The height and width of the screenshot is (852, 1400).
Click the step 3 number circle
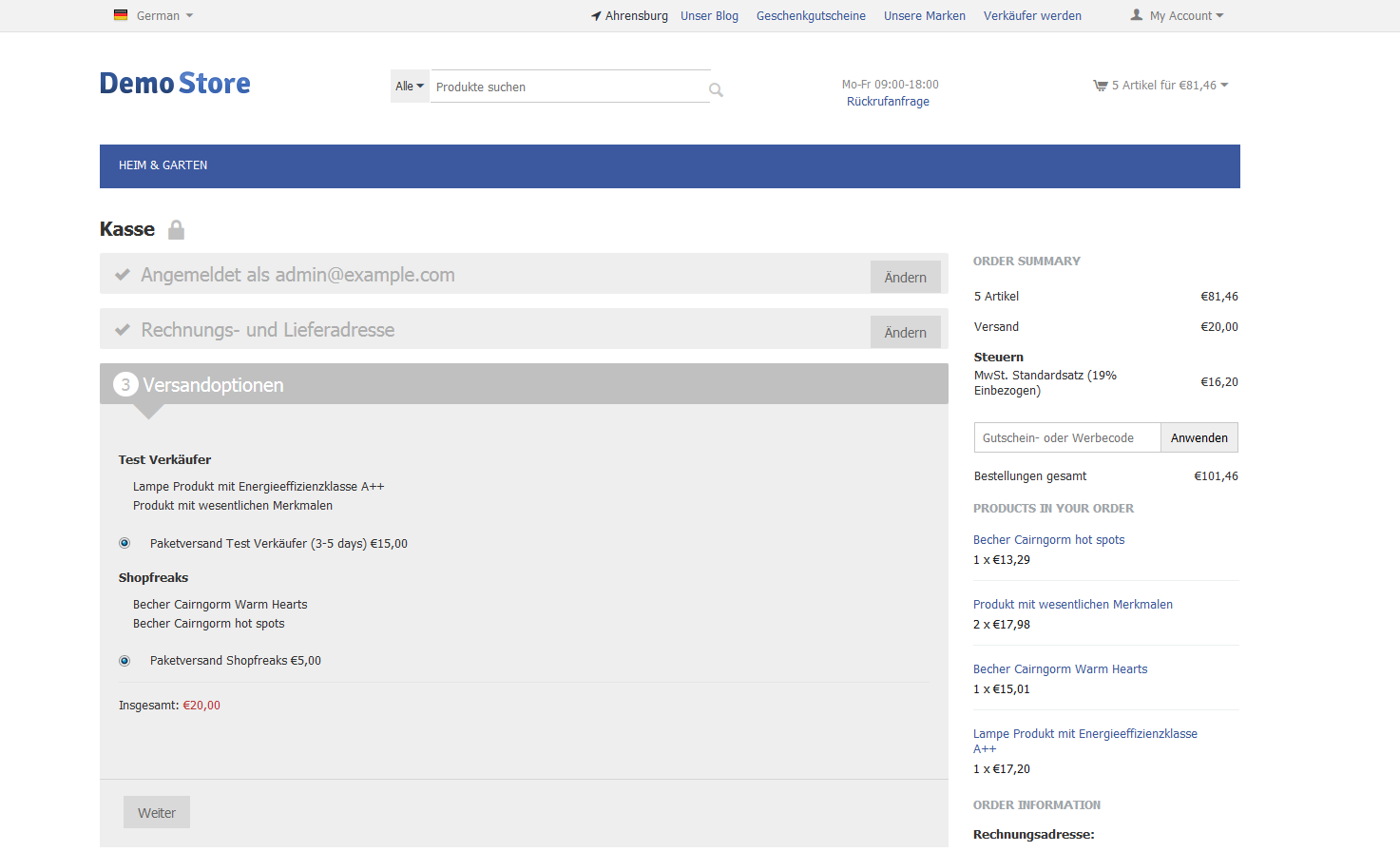[125, 384]
